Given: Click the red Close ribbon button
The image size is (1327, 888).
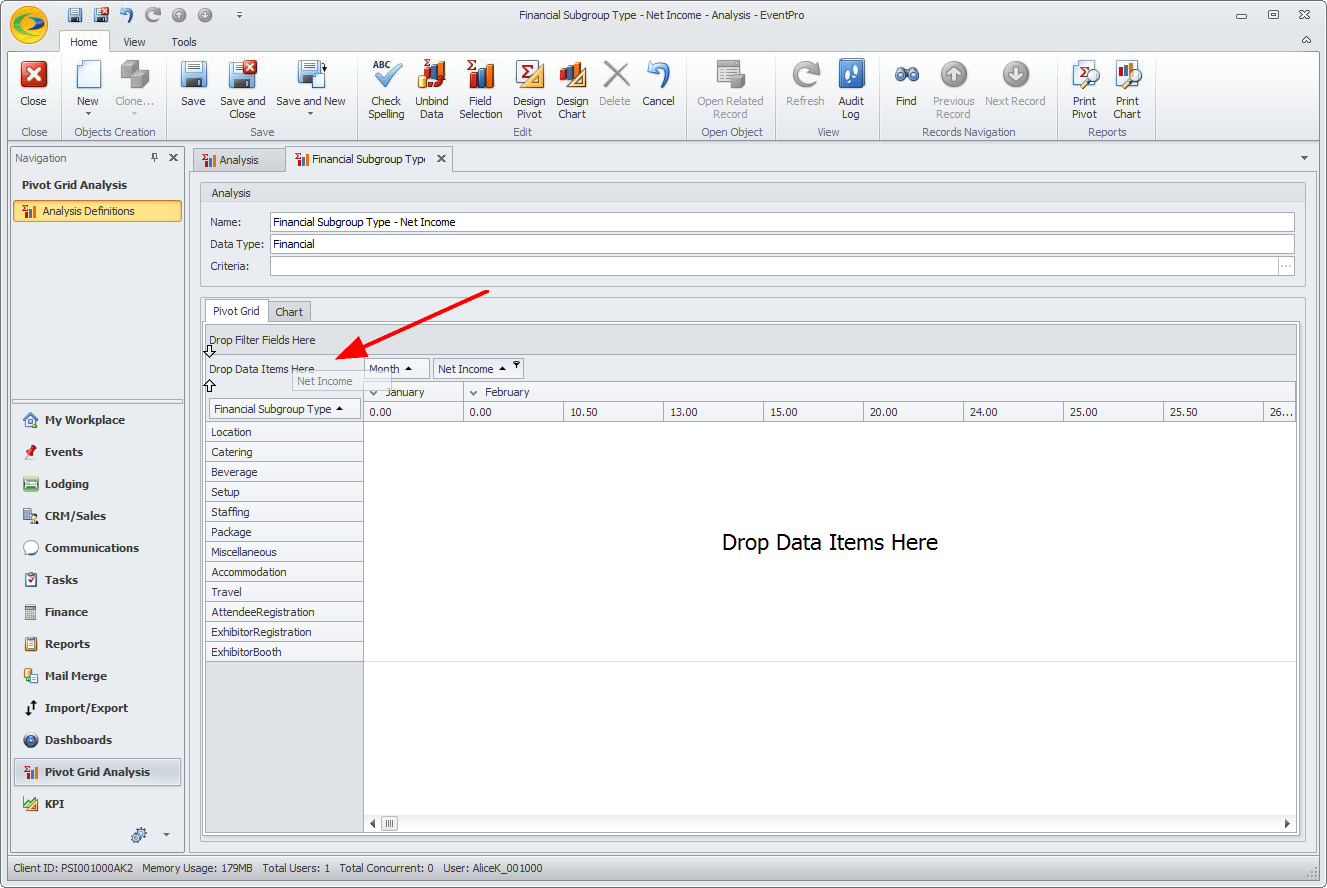Looking at the screenshot, I should point(34,84).
